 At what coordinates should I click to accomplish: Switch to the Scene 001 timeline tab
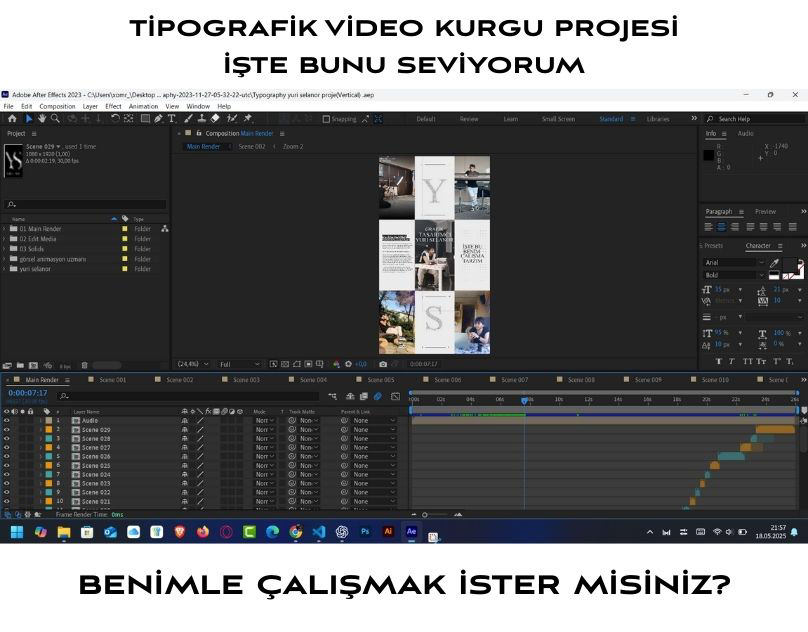[x=112, y=380]
